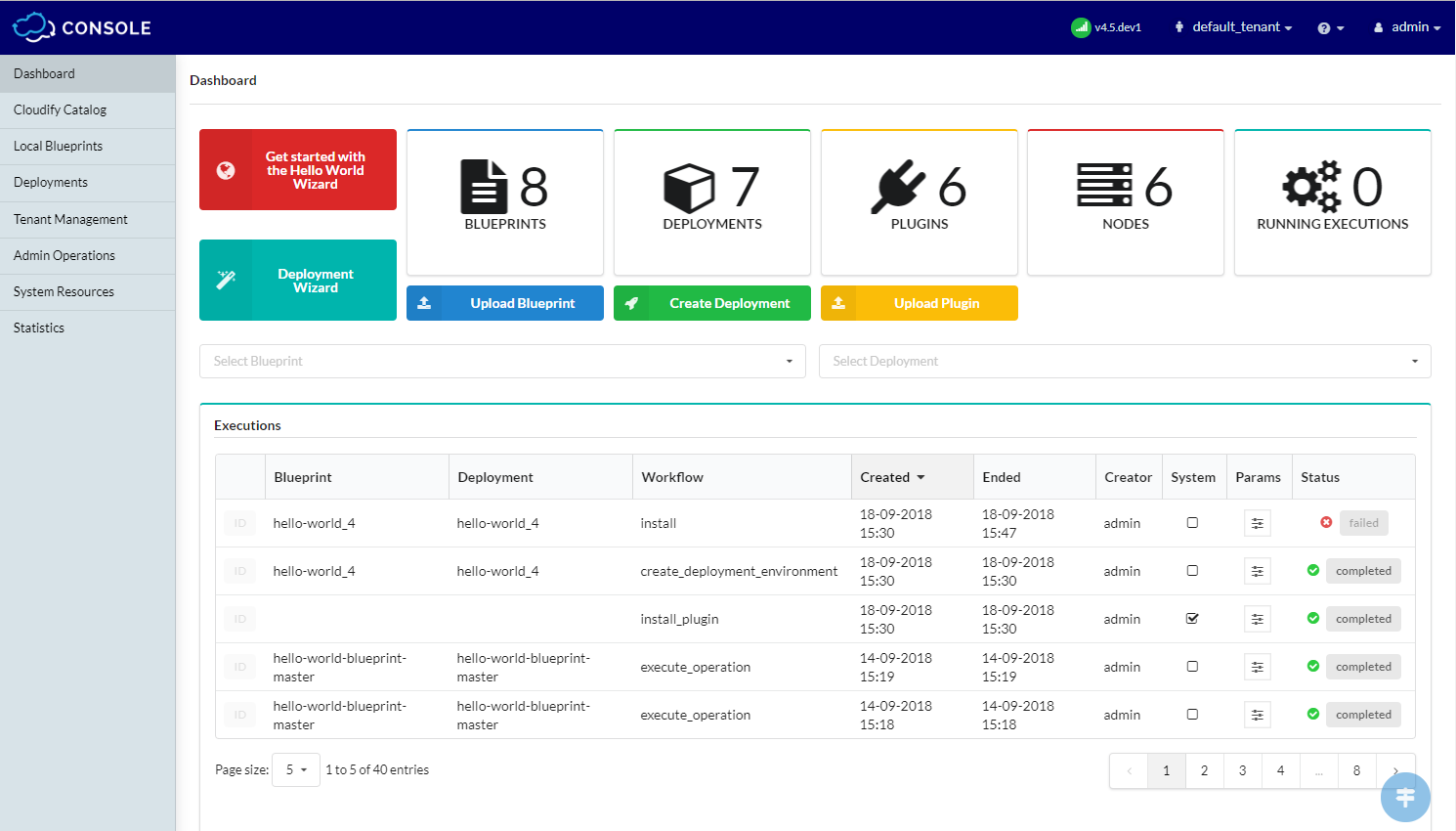1456x831 pixels.
Task: Click the globe icon on Hello World Wizard
Action: point(226,170)
